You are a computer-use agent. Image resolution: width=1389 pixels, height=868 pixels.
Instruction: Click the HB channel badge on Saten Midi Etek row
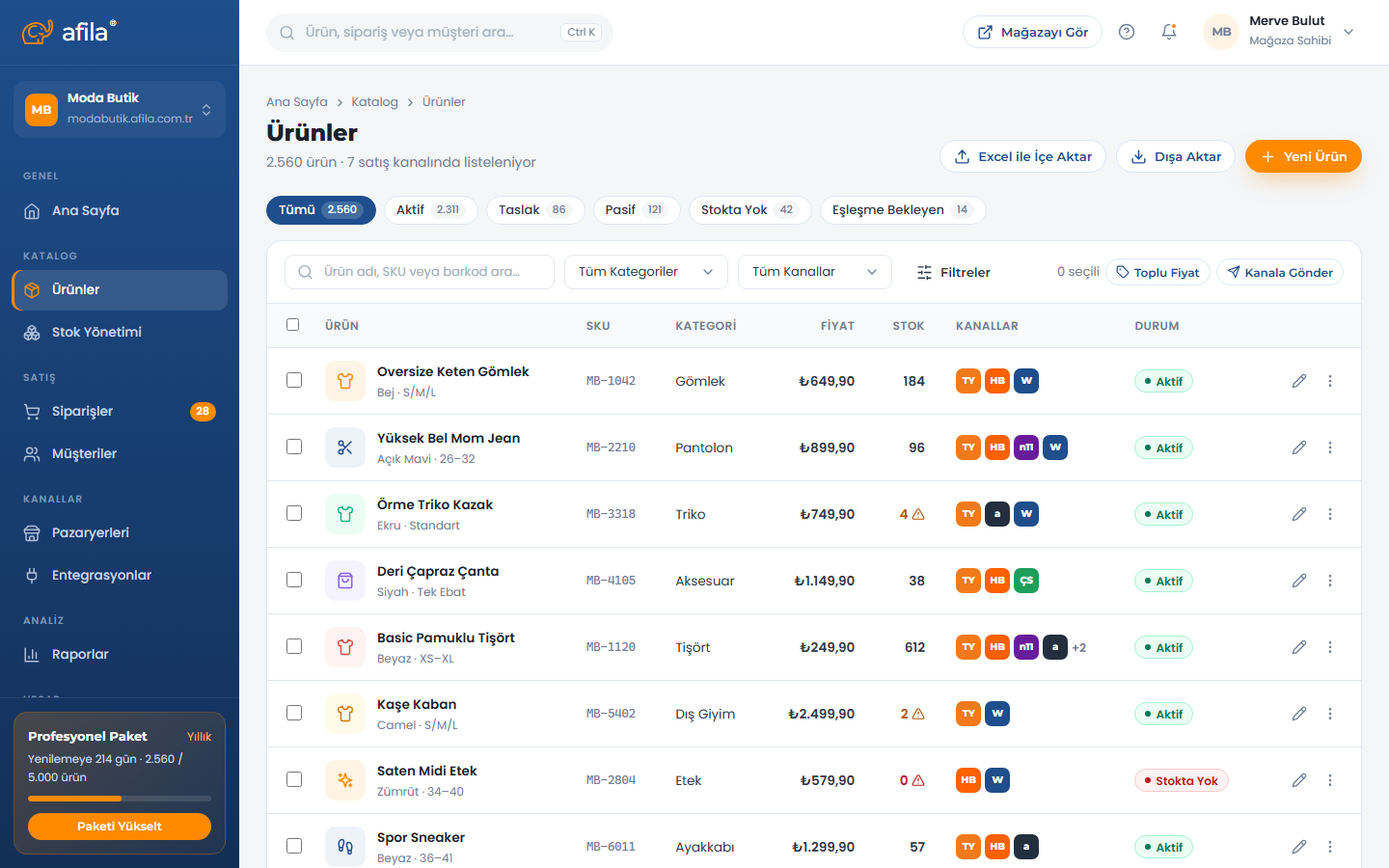(968, 780)
